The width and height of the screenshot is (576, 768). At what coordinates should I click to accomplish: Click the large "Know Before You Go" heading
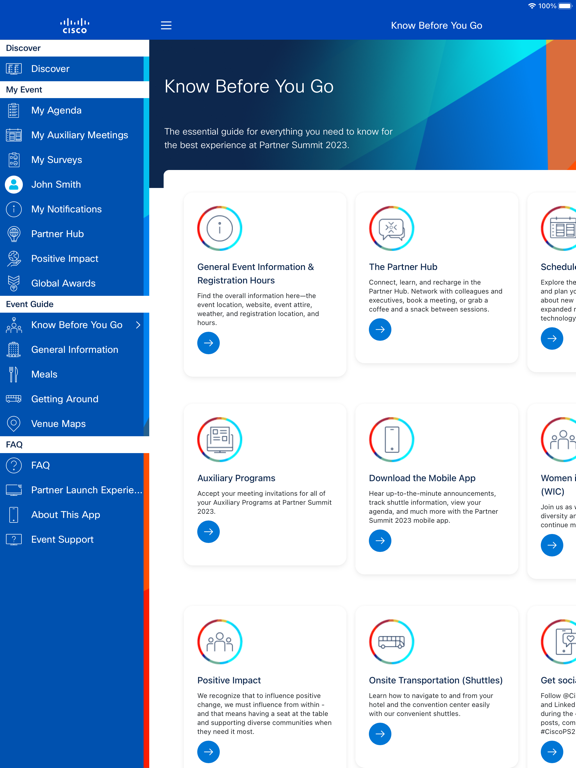click(x=249, y=87)
